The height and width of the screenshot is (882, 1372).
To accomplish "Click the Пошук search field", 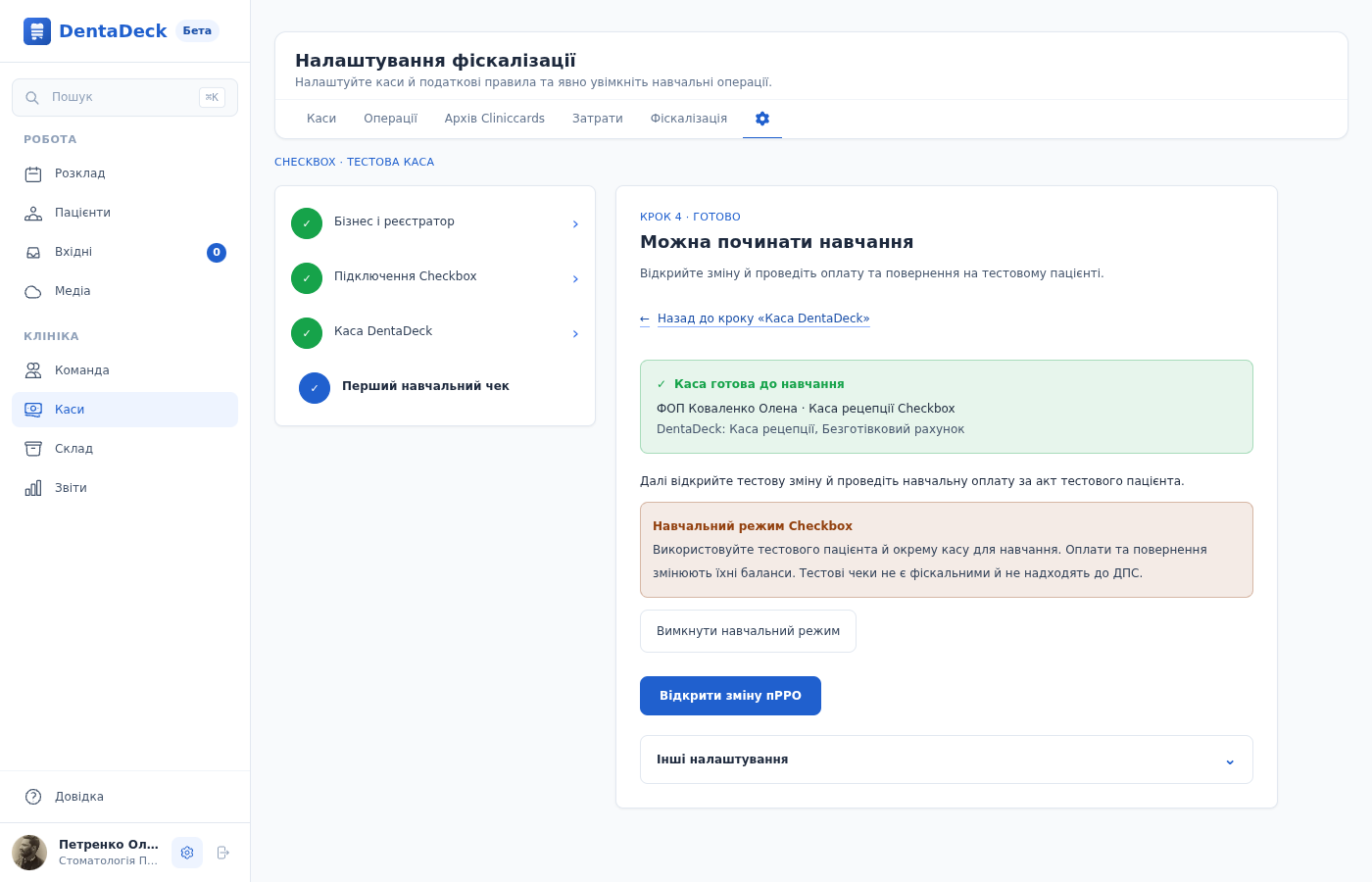I will (124, 98).
